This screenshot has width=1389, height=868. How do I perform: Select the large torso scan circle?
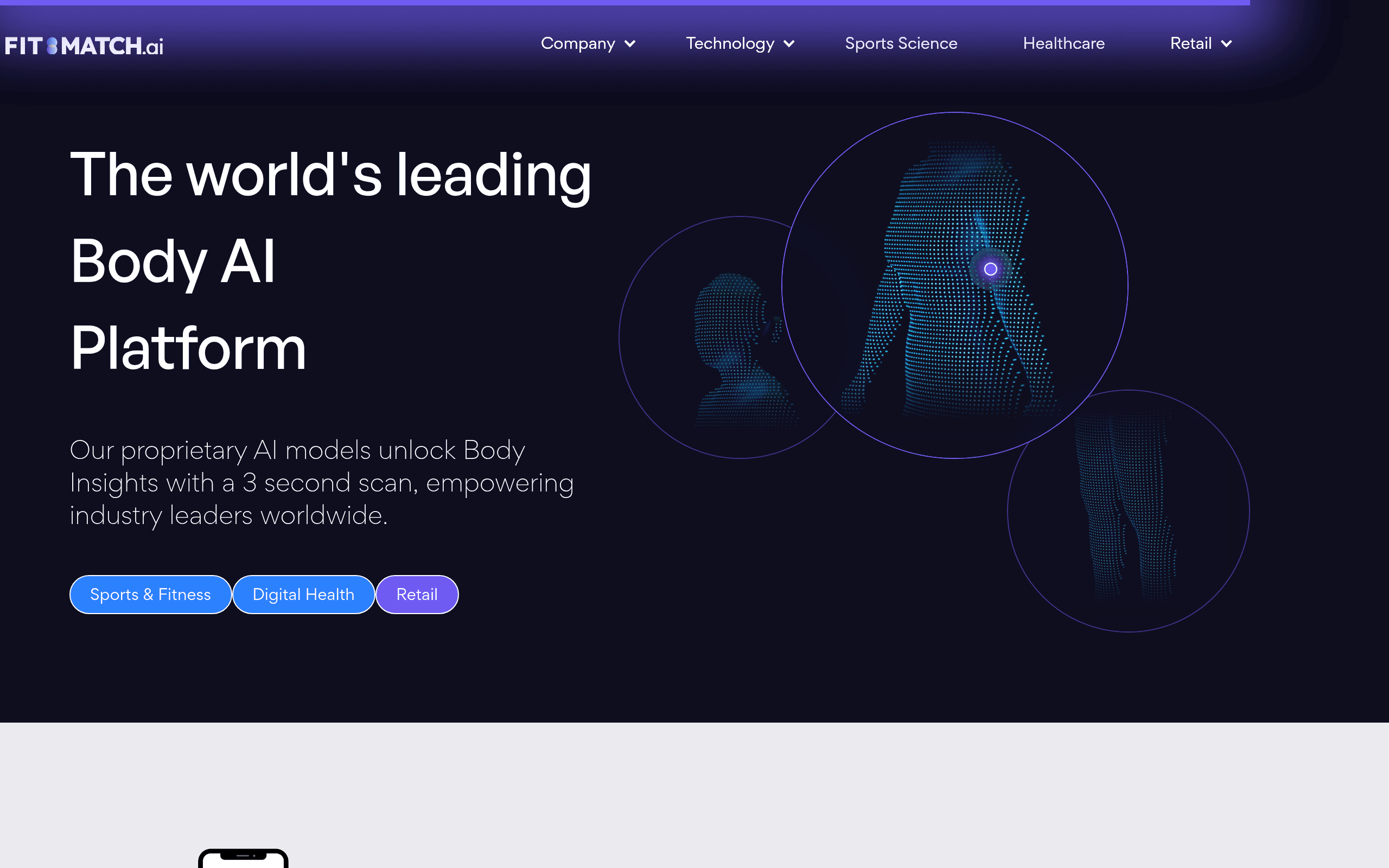(955, 285)
